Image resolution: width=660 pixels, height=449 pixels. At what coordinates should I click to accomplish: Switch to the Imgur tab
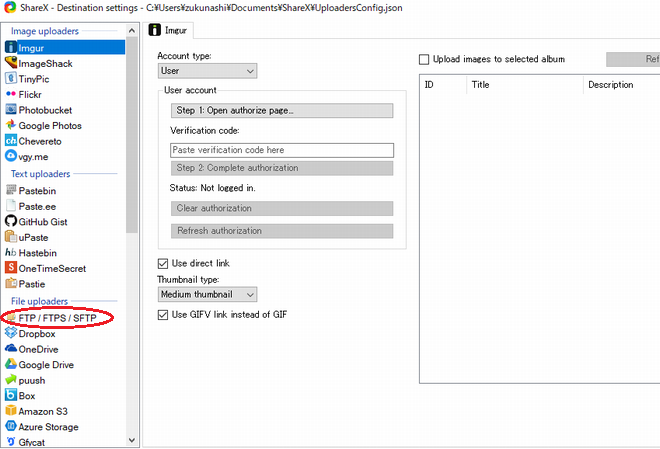click(x=169, y=30)
